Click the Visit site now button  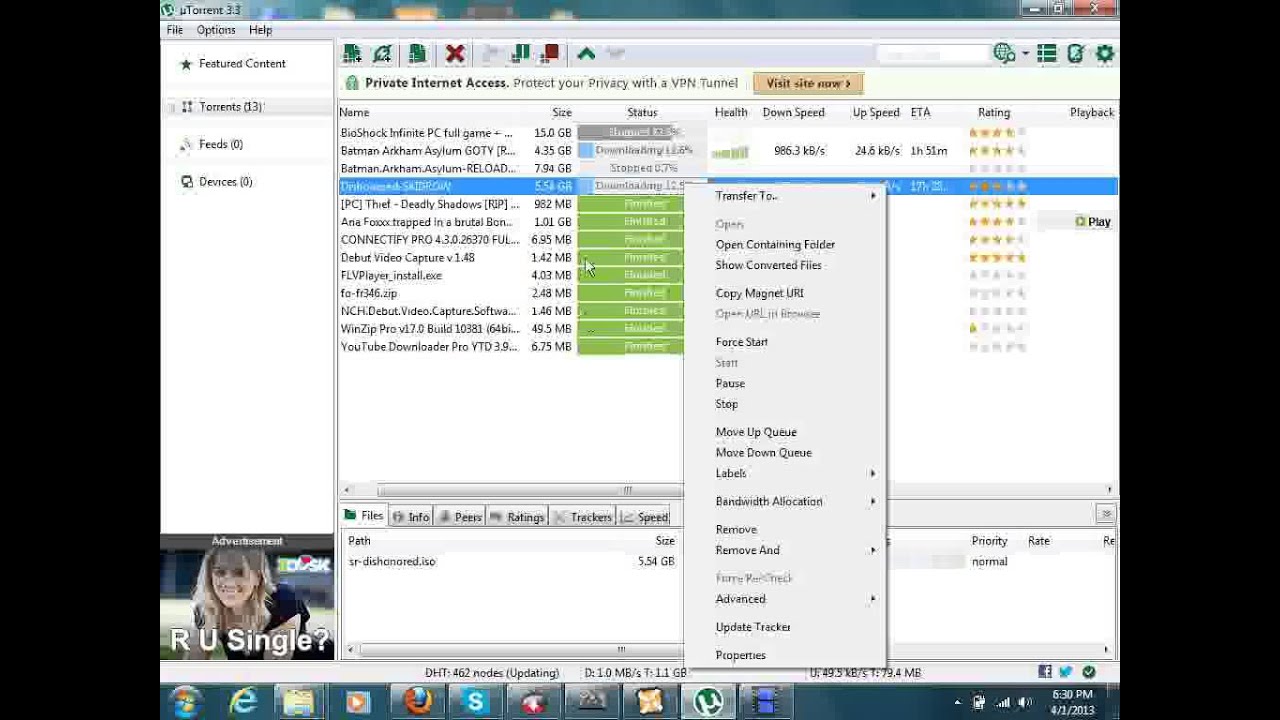[808, 84]
